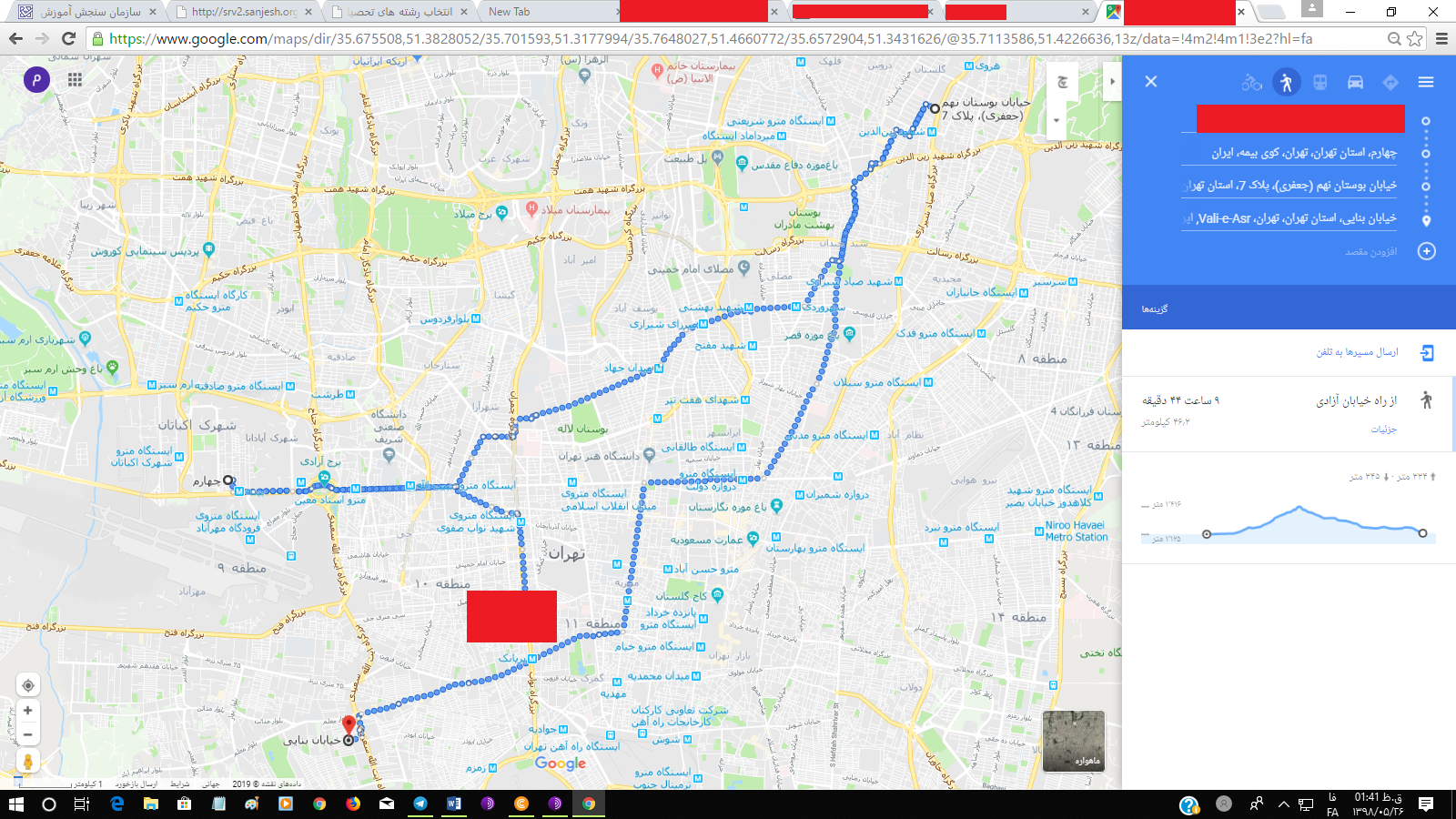Click 'بیمارستان میلاد' hospital marker
The image size is (1456, 819).
(x=531, y=209)
